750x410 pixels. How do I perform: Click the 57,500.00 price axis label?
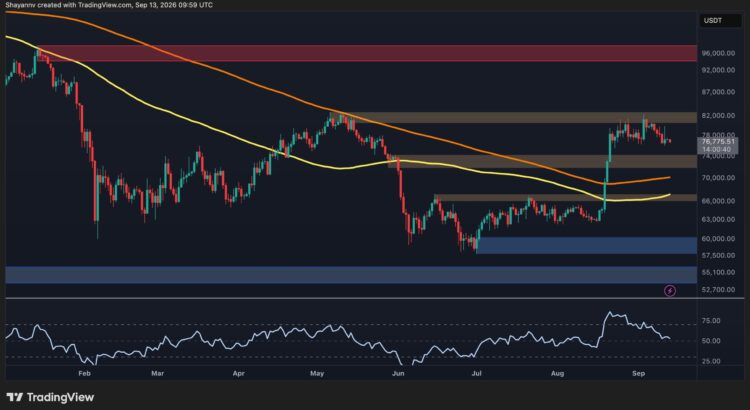[x=718, y=255]
